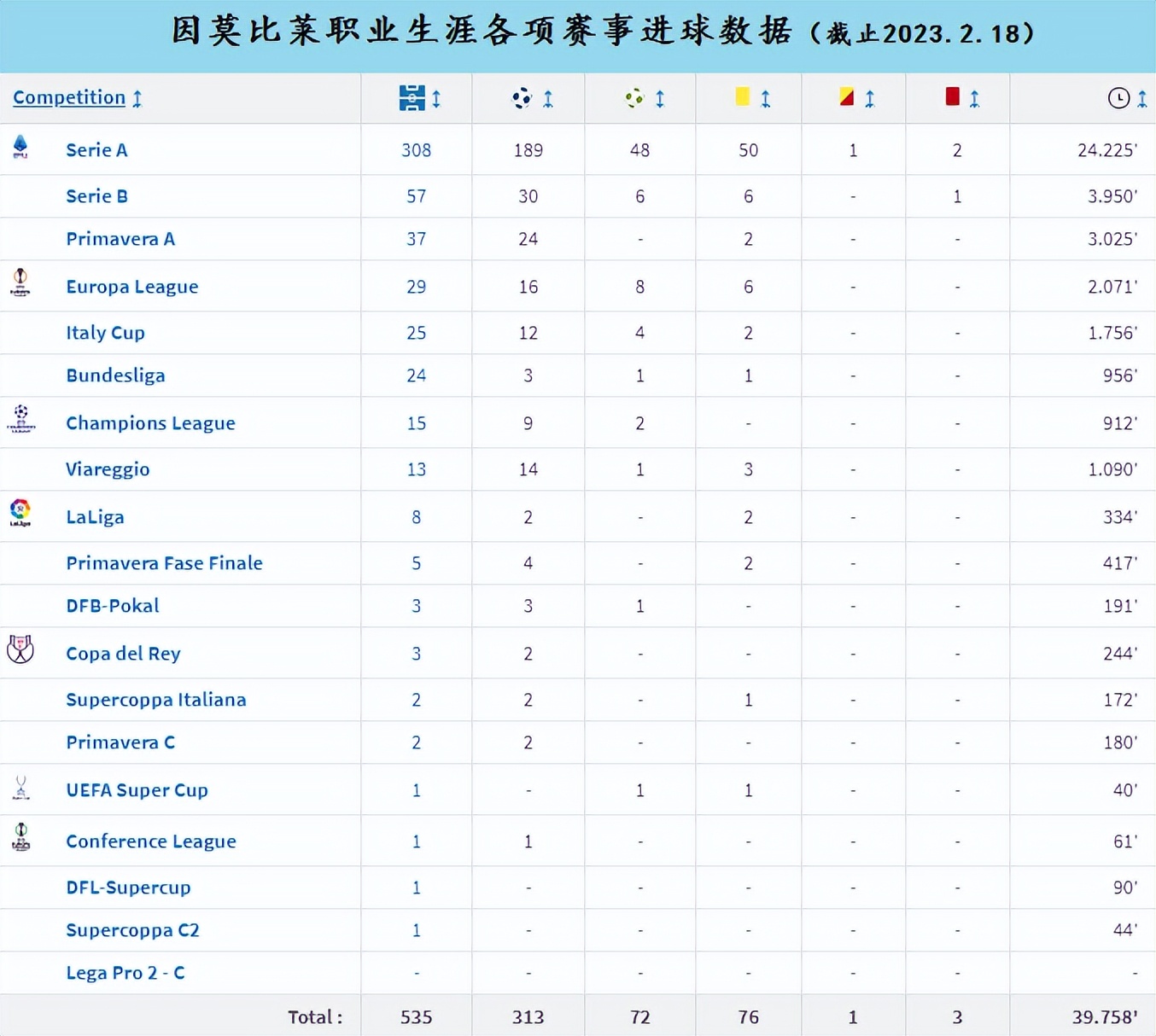Click total minutes value 39.758'
This screenshot has width=1156, height=1036.
pyautogui.click(x=1105, y=1017)
